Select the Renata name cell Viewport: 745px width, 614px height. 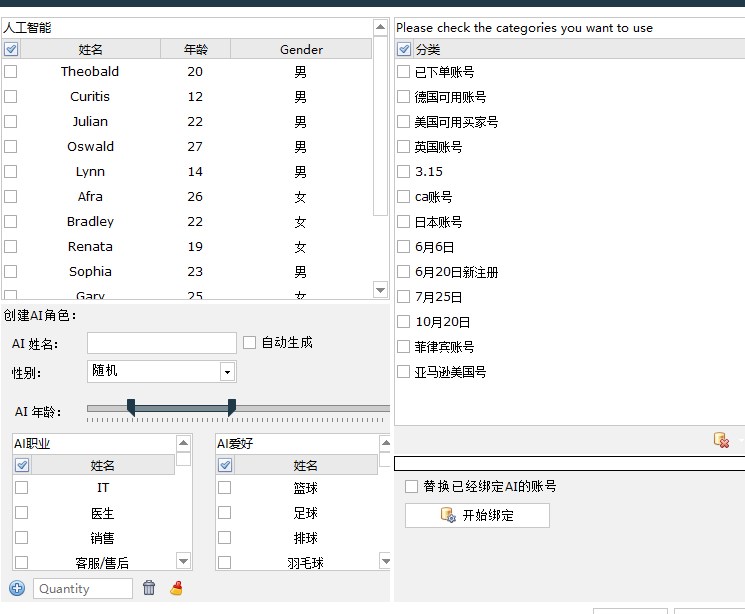pos(90,247)
